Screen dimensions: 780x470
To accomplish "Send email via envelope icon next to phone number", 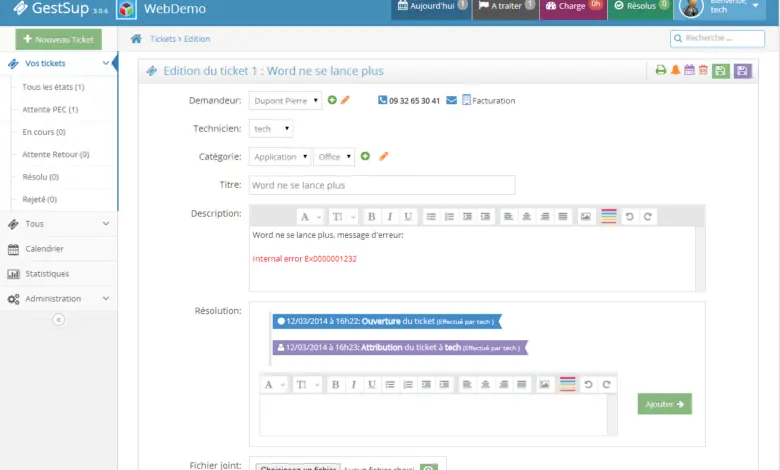I will 451,100.
